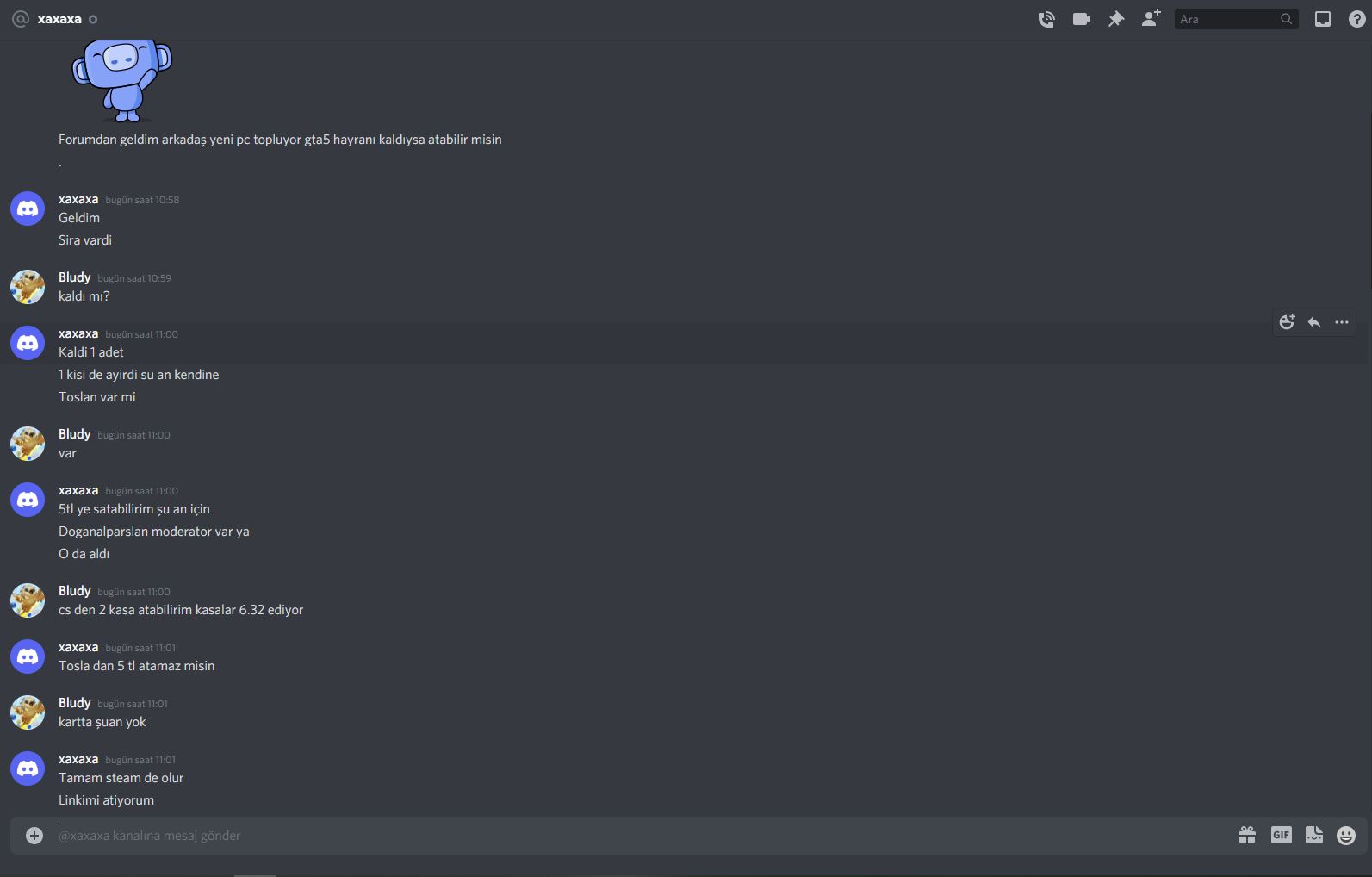Start a voice call
Image resolution: width=1372 pixels, height=877 pixels.
[1046, 18]
